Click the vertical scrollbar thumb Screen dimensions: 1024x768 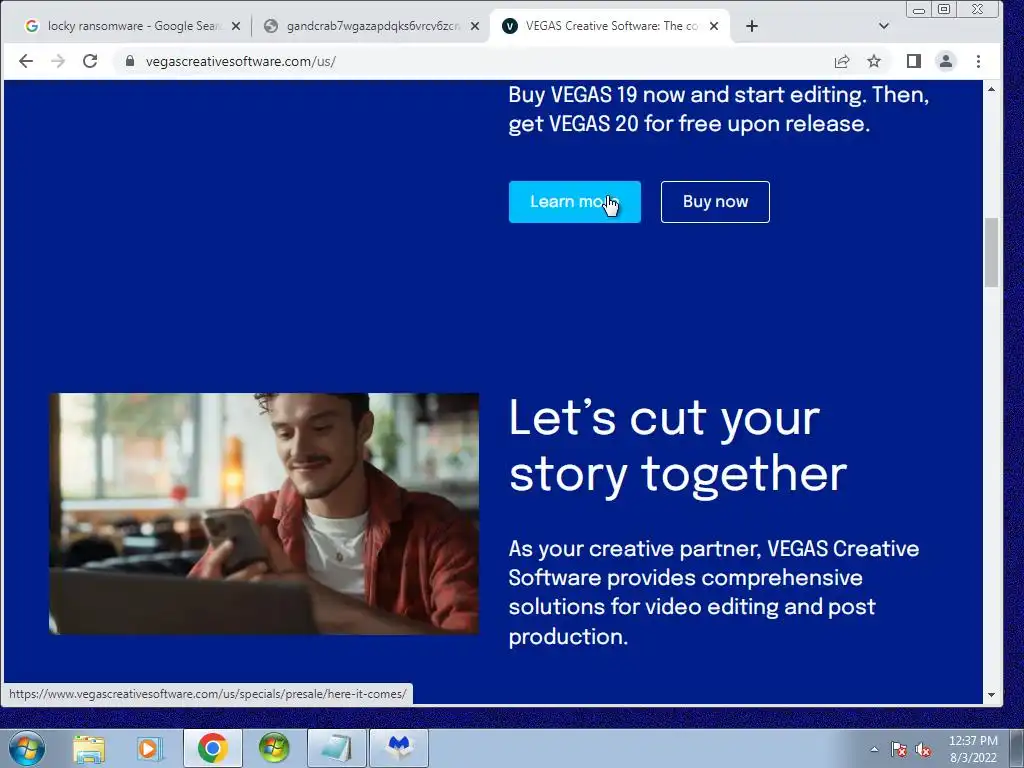(991, 252)
